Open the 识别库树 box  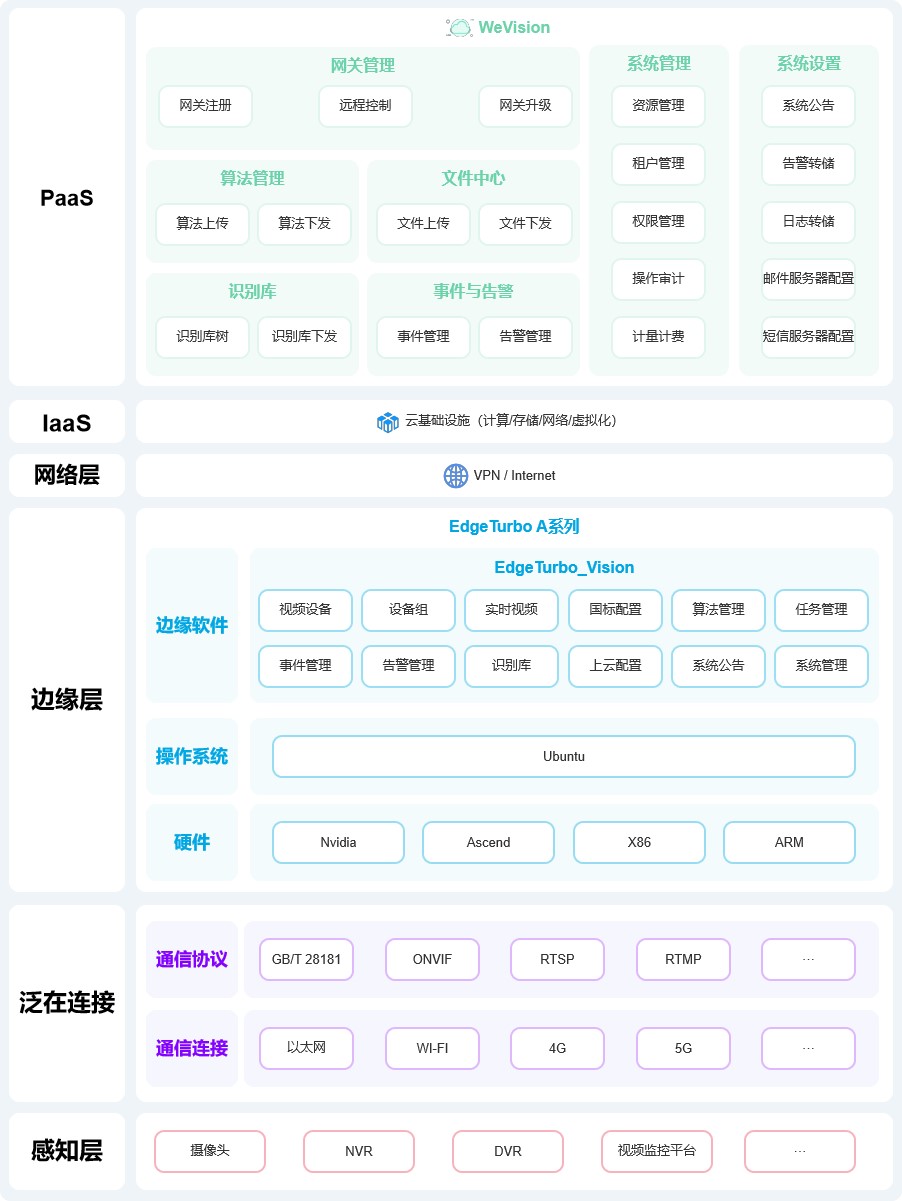202,337
